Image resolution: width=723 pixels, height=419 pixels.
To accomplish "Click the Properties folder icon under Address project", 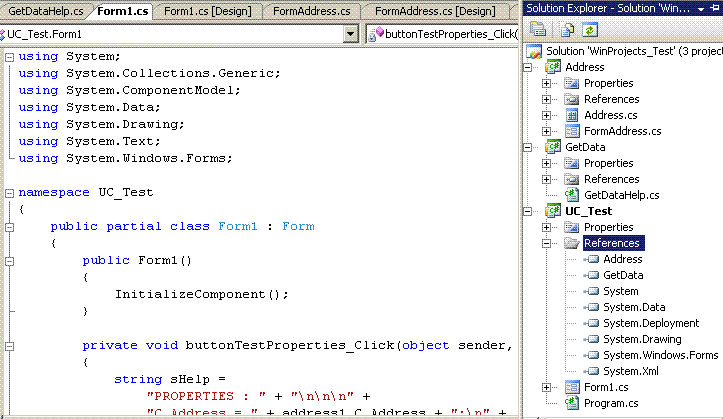I will tap(572, 83).
